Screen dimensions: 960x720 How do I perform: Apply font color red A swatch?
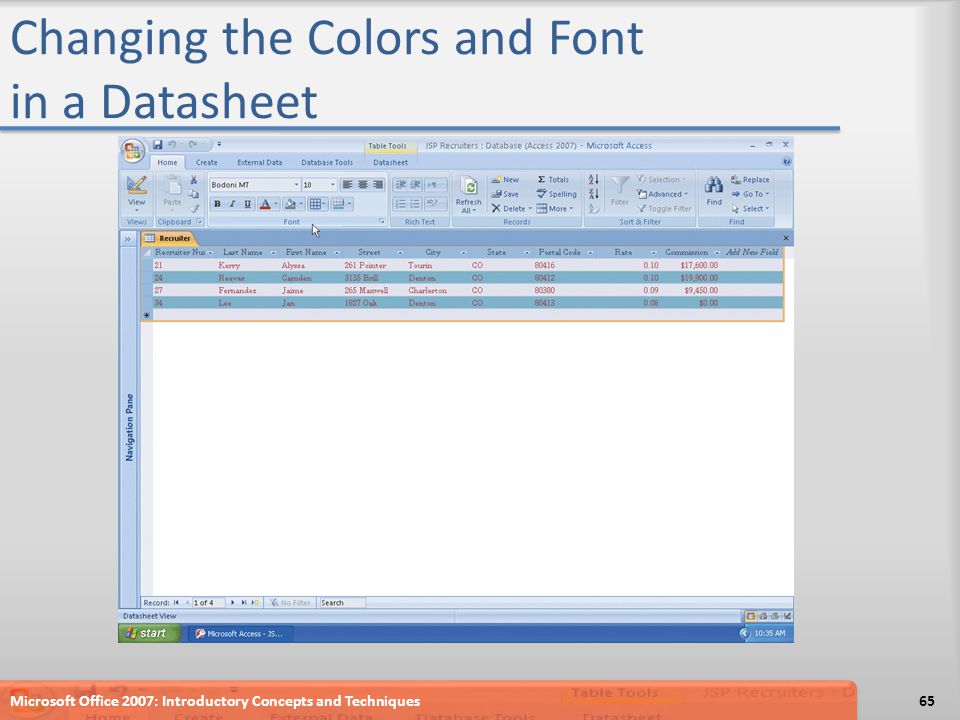(x=264, y=204)
